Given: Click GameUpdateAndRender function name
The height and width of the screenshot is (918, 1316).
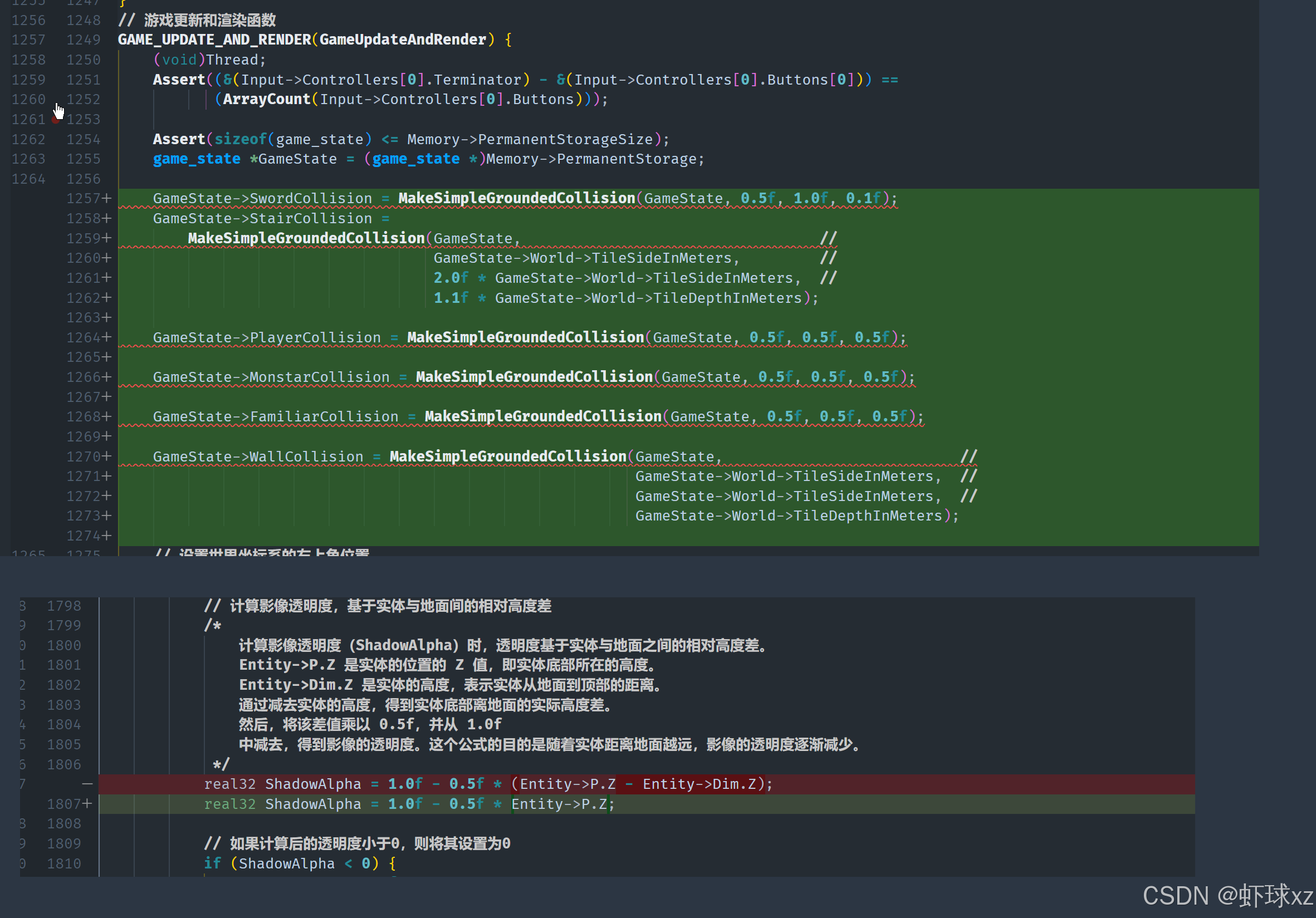Looking at the screenshot, I should pos(403,40).
